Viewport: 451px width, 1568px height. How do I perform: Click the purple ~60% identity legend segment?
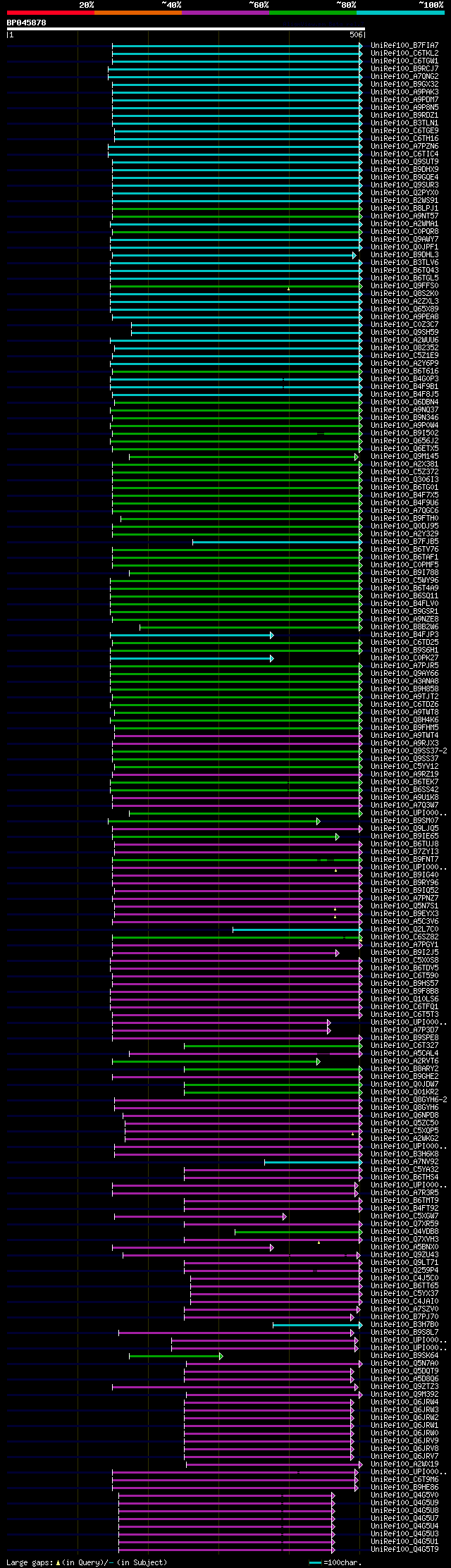point(225,13)
